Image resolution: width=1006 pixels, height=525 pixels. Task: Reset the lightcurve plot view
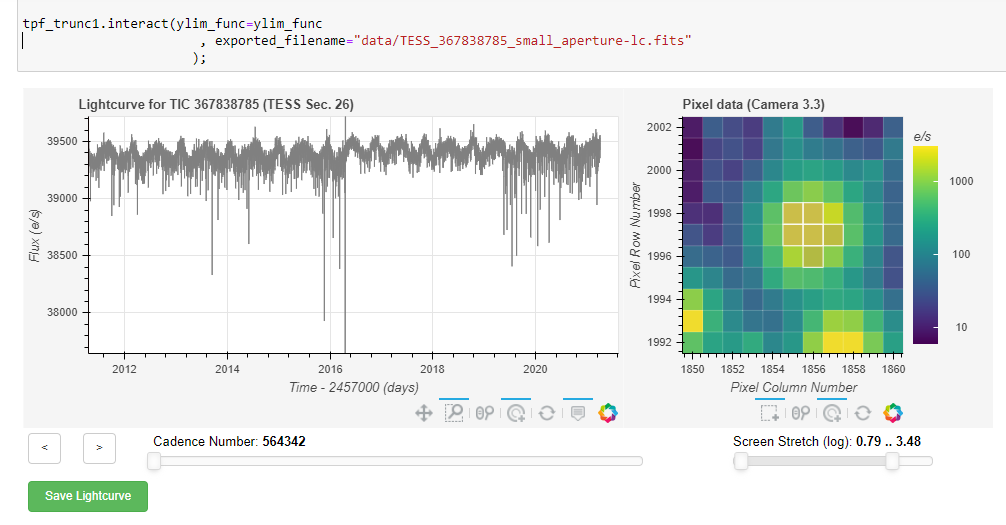tap(547, 413)
